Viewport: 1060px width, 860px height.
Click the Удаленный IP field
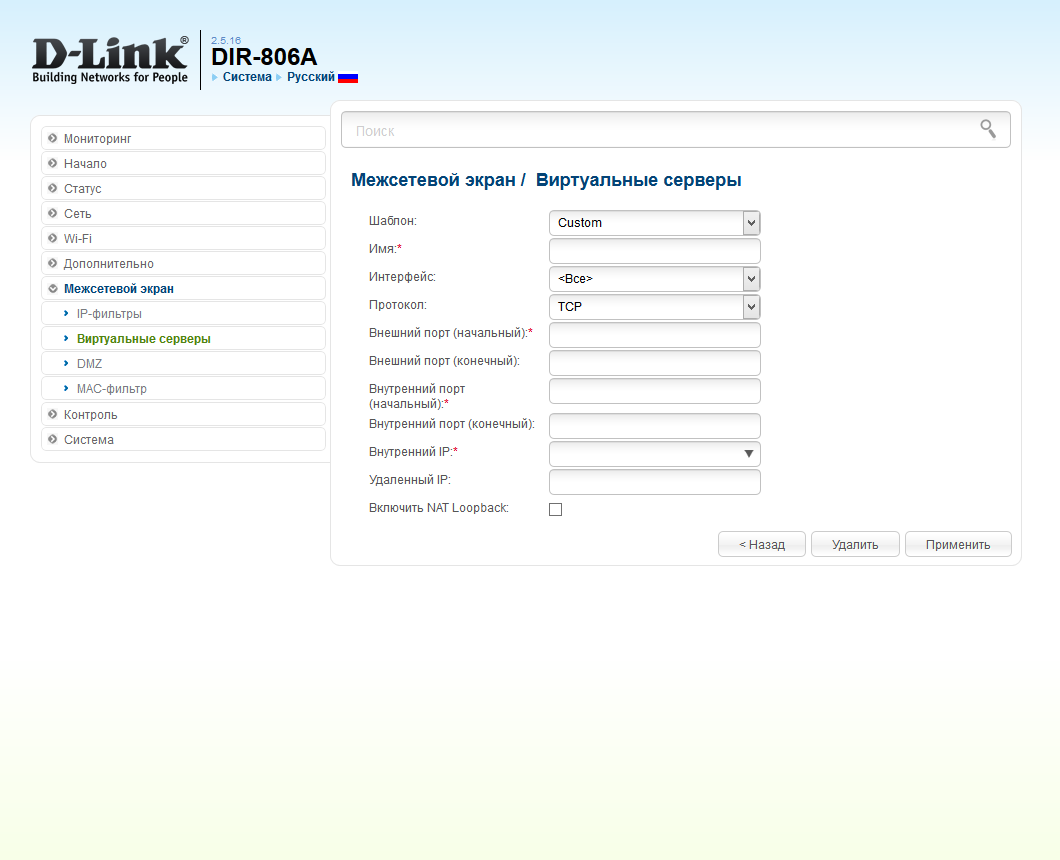654,482
